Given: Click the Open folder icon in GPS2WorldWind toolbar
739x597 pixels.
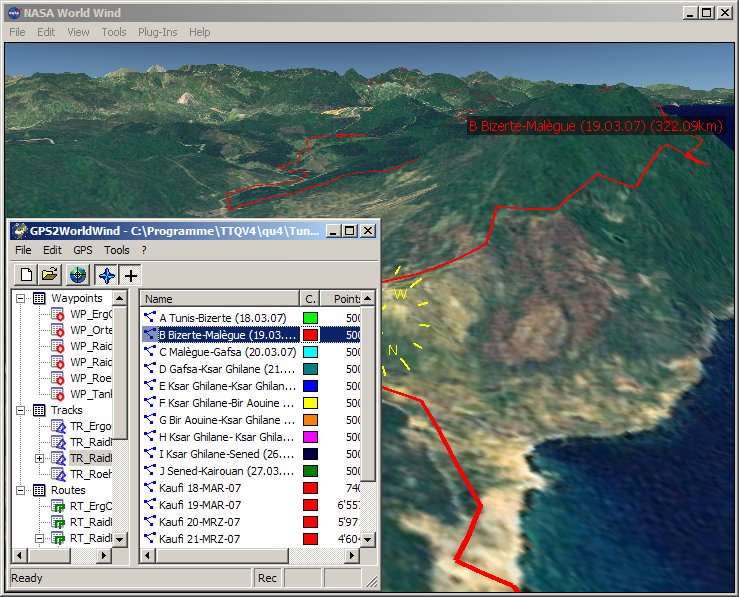Looking at the screenshot, I should click(49, 275).
